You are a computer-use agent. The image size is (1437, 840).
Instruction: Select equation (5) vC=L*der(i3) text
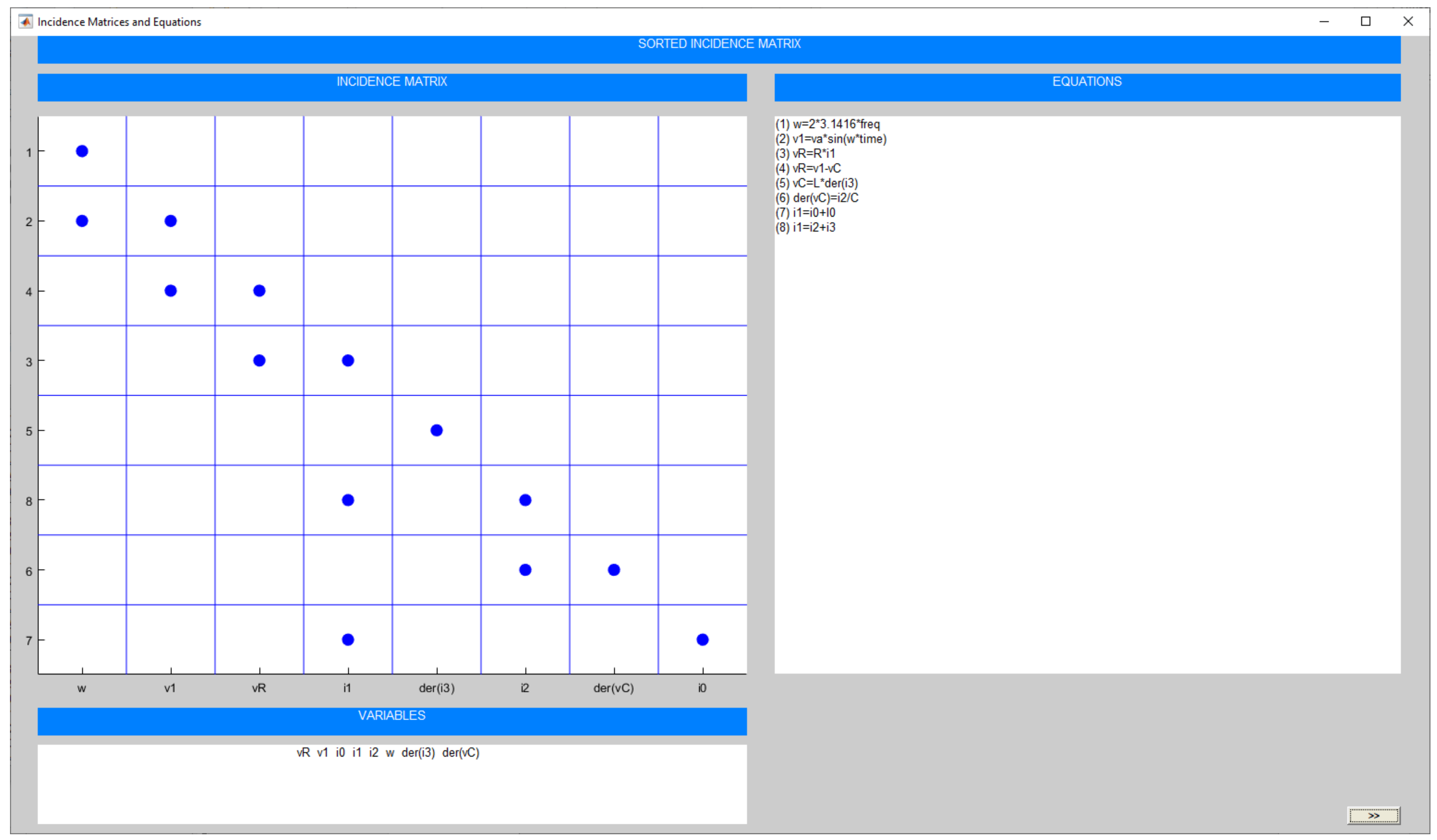[816, 183]
